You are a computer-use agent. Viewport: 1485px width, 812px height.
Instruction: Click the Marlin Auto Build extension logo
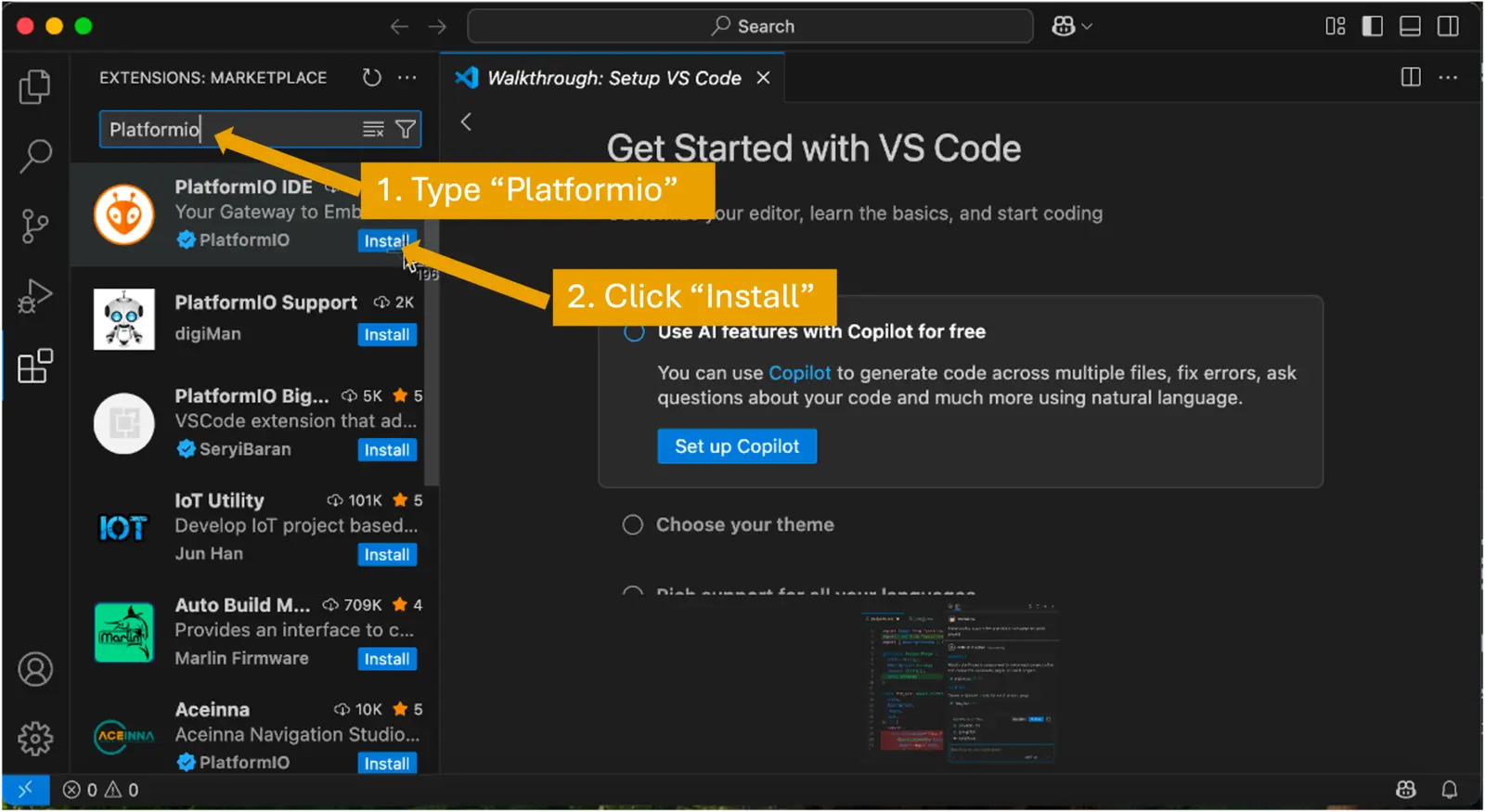123,633
